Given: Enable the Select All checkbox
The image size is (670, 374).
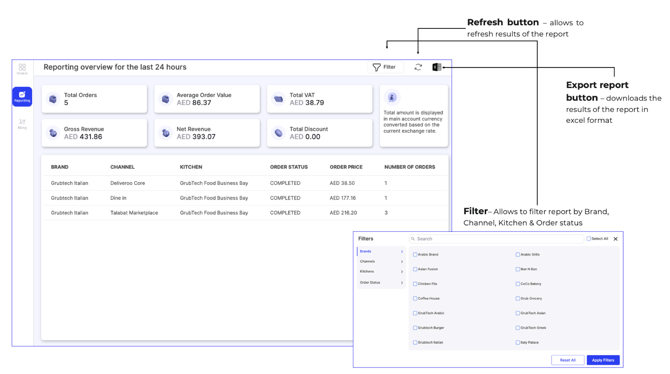Looking at the screenshot, I should click(x=588, y=239).
